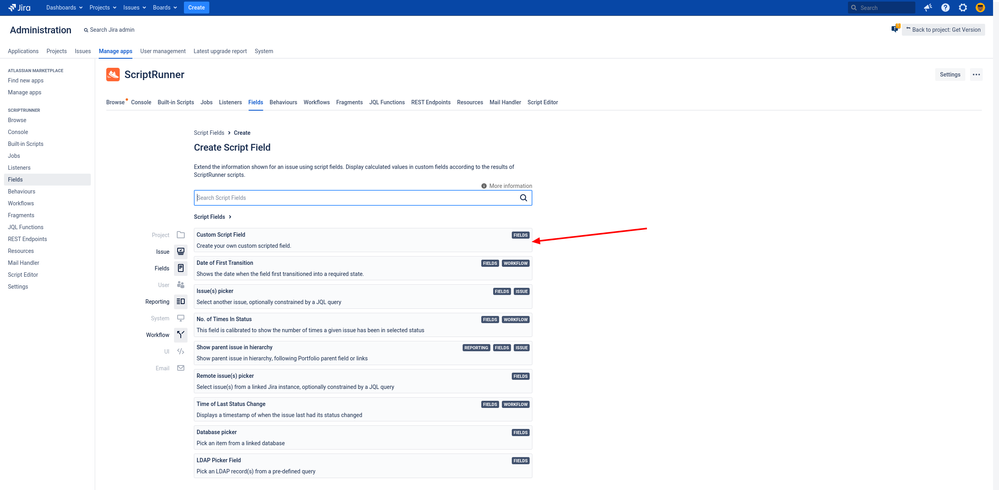
Task: Open Search Jira admin
Action: (x=109, y=30)
